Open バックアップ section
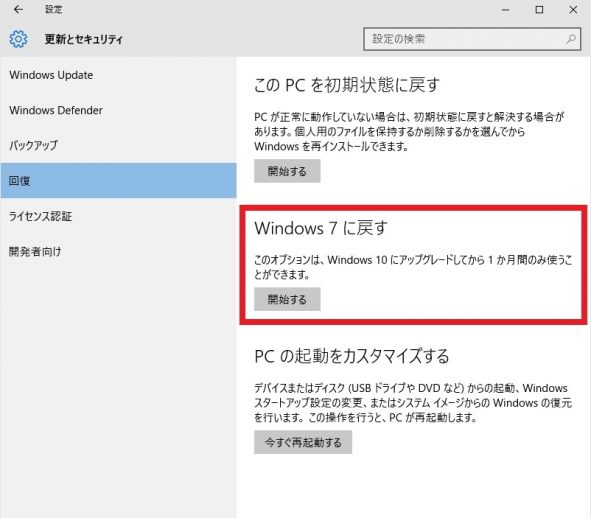Screen dimensions: 591x518 pos(118,145)
